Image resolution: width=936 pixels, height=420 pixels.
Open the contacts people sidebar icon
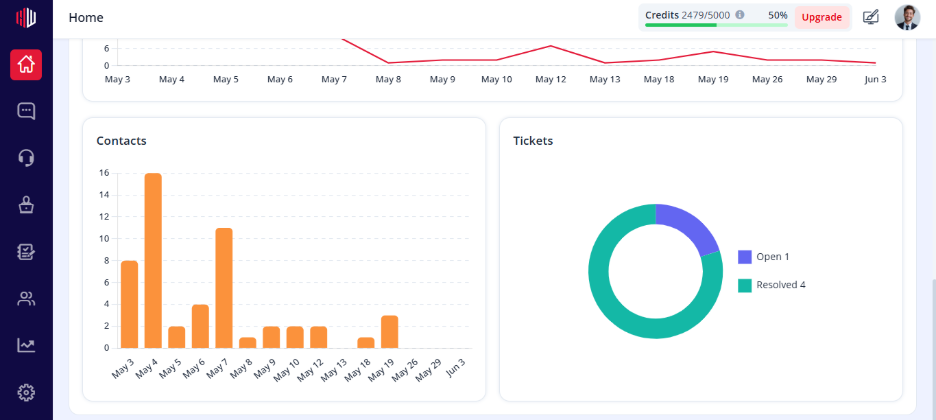coord(26,298)
